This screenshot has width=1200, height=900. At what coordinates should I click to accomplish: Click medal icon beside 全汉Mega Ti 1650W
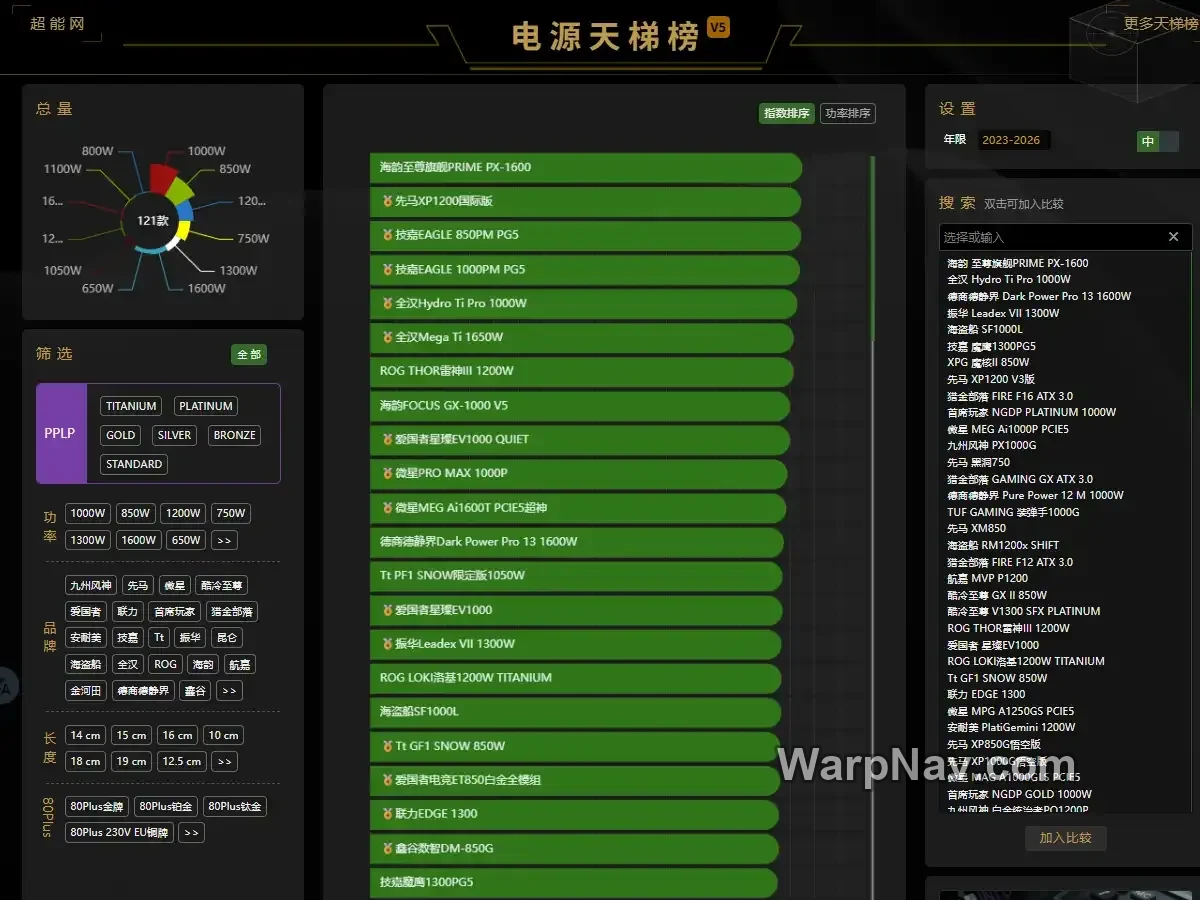387,337
